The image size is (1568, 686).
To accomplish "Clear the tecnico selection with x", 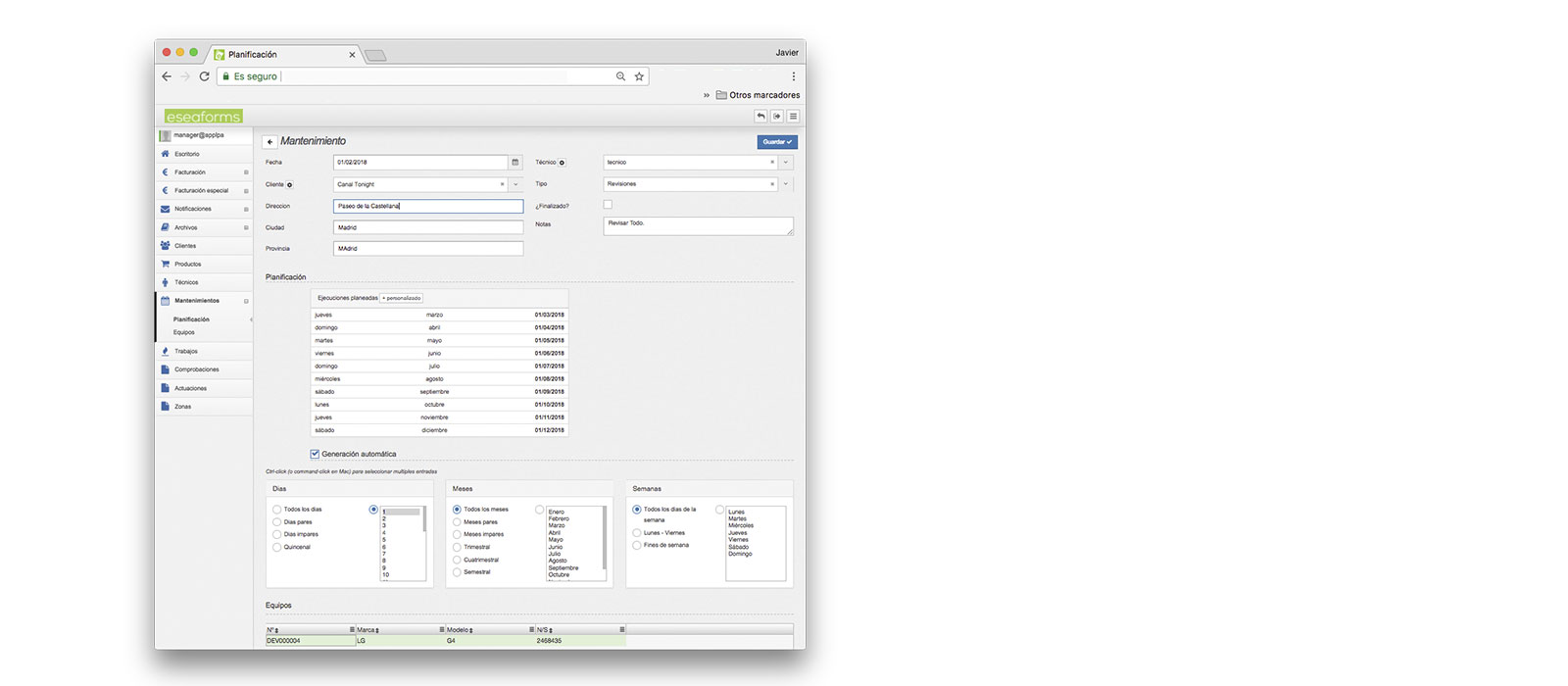I will coord(772,163).
